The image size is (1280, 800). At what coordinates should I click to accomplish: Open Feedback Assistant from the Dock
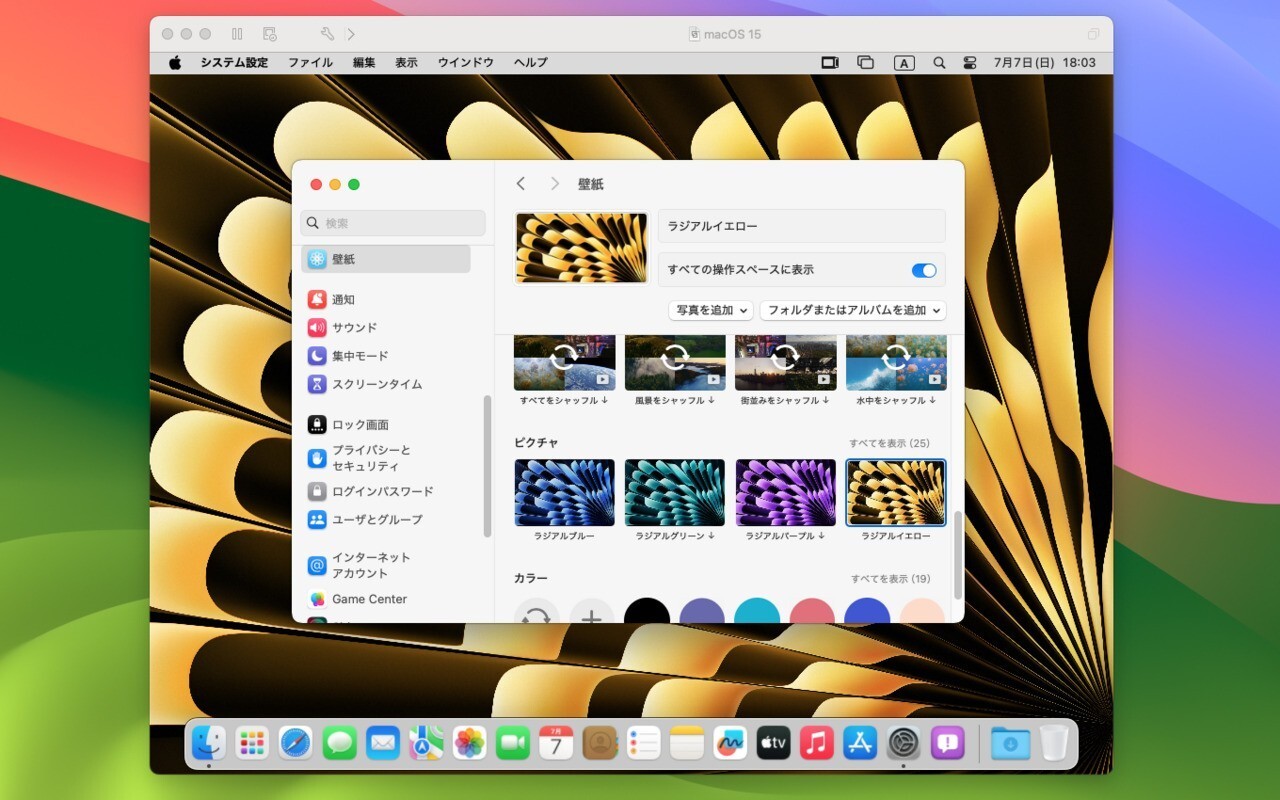pos(947,742)
